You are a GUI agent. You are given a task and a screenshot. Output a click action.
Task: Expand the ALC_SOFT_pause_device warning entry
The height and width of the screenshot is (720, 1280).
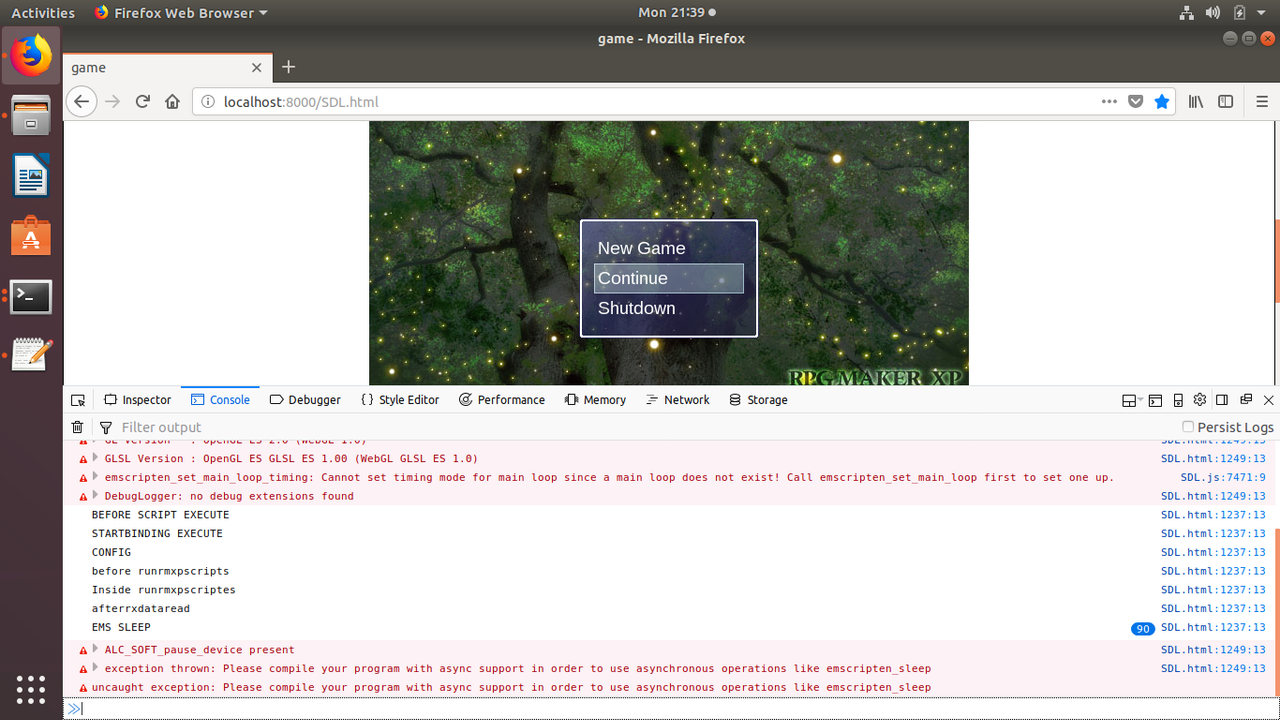point(93,649)
